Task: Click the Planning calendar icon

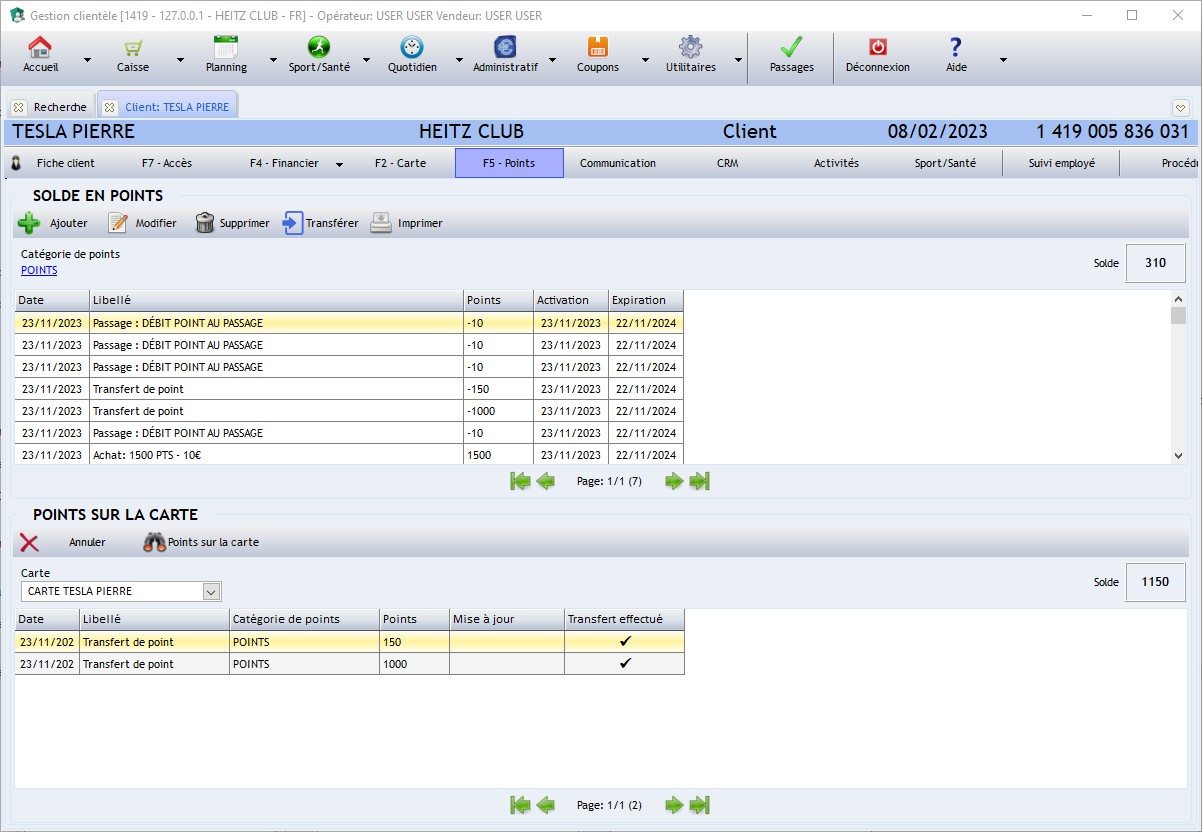Action: [226, 48]
